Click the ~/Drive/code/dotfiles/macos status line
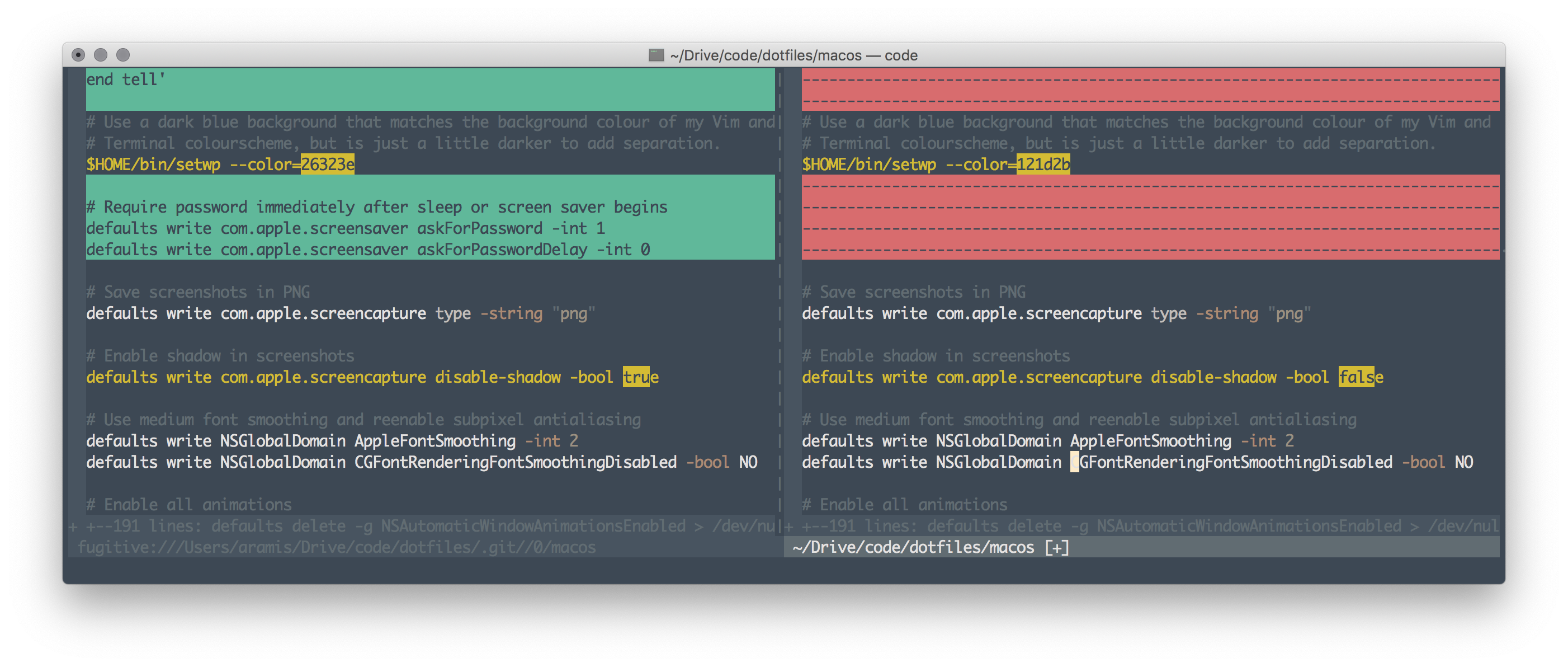This screenshot has height=667, width=1568. click(x=913, y=548)
